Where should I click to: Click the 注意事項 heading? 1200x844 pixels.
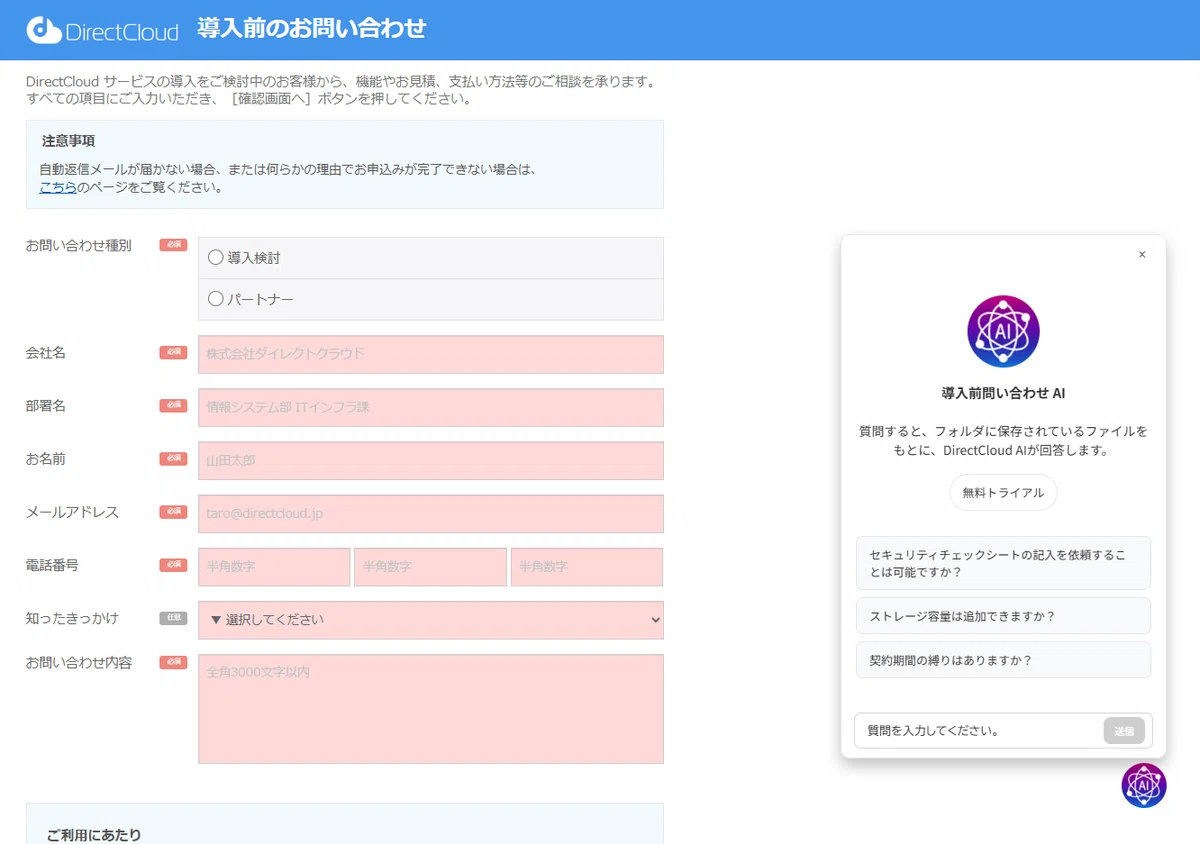pos(68,141)
